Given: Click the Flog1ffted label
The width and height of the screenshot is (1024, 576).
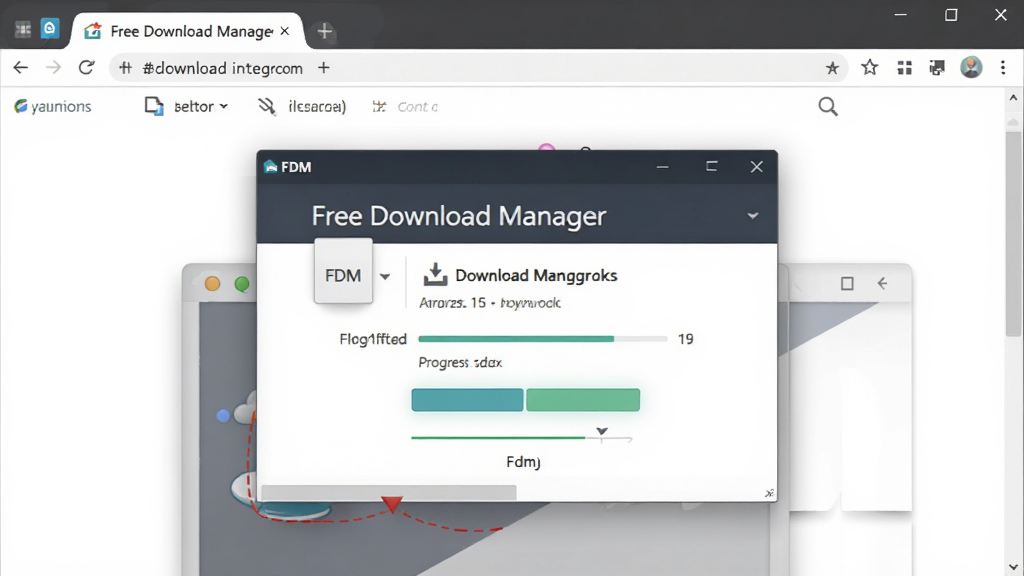Looking at the screenshot, I should point(373,339).
